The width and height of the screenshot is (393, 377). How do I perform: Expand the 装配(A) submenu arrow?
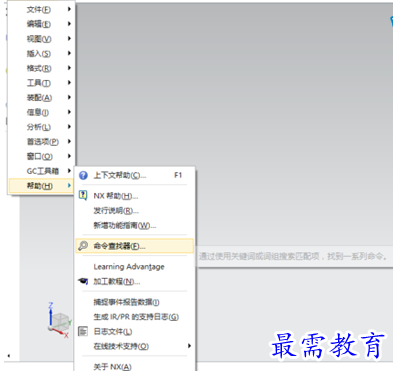click(69, 97)
